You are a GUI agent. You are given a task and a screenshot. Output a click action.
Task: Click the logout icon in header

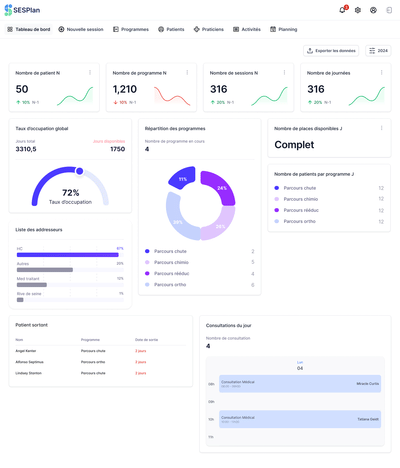click(389, 10)
